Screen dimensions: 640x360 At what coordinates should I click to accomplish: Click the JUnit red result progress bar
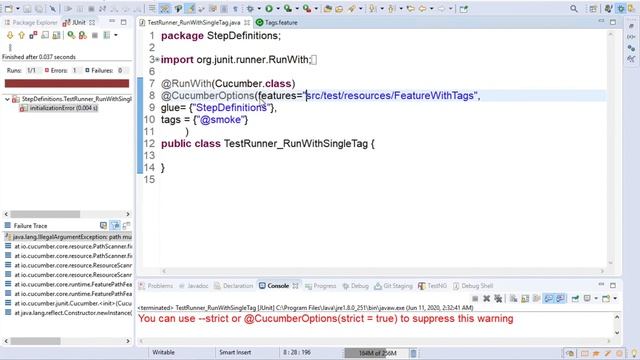tap(67, 84)
